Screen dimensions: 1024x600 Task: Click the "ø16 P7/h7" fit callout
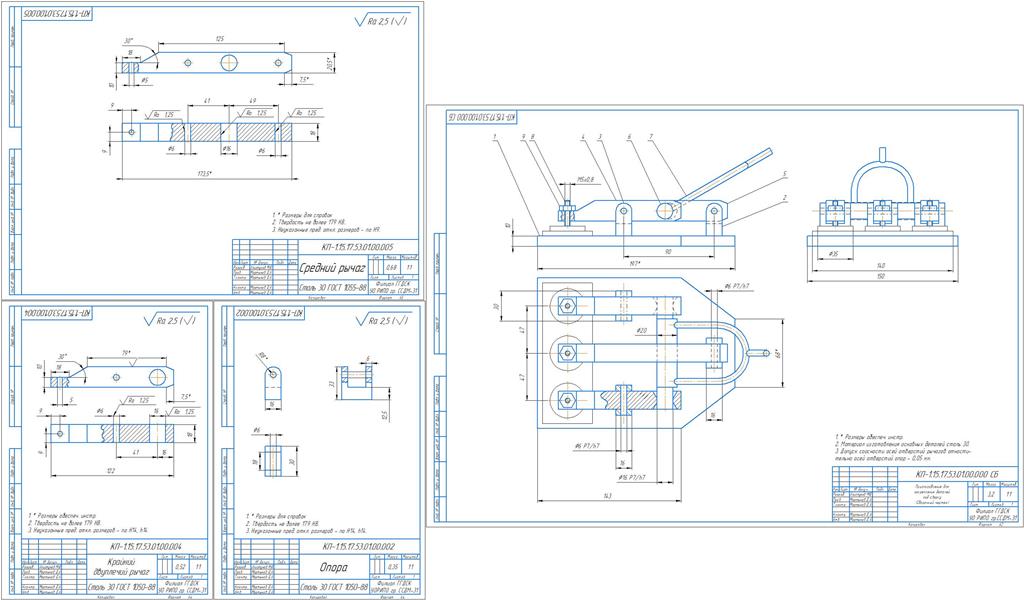coord(632,478)
